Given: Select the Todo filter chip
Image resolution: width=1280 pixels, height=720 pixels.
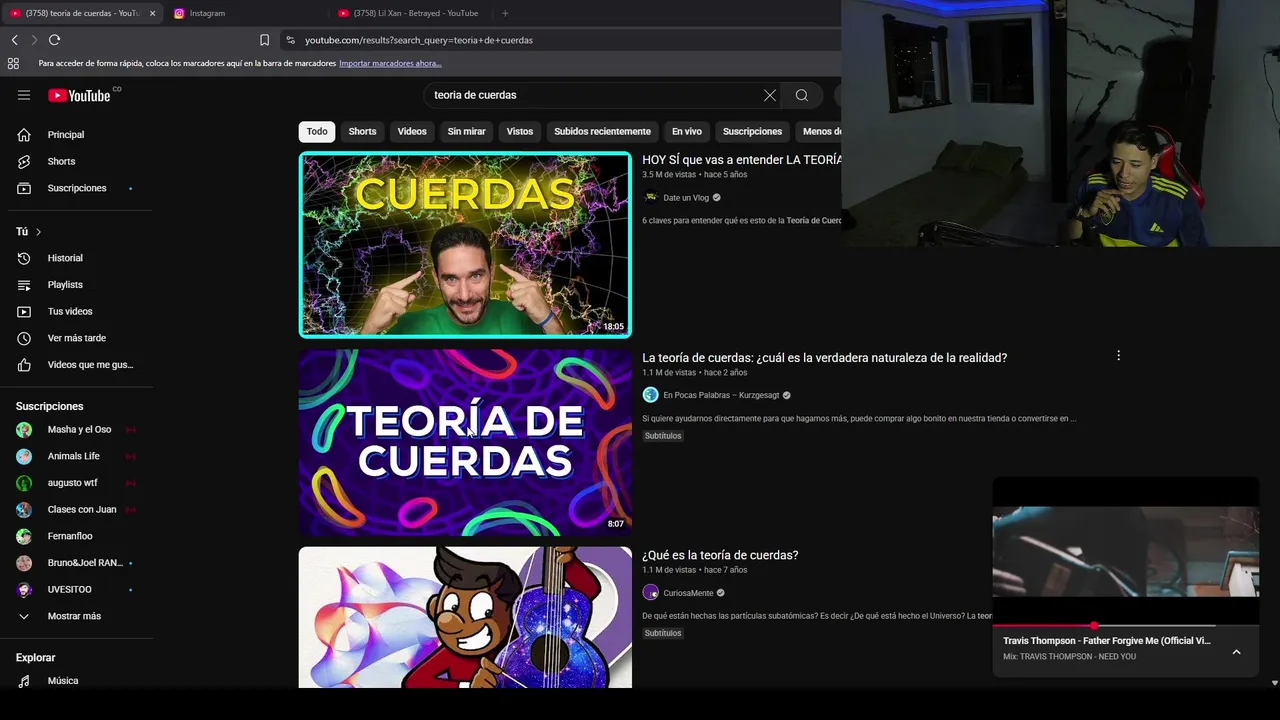Looking at the screenshot, I should [x=317, y=131].
